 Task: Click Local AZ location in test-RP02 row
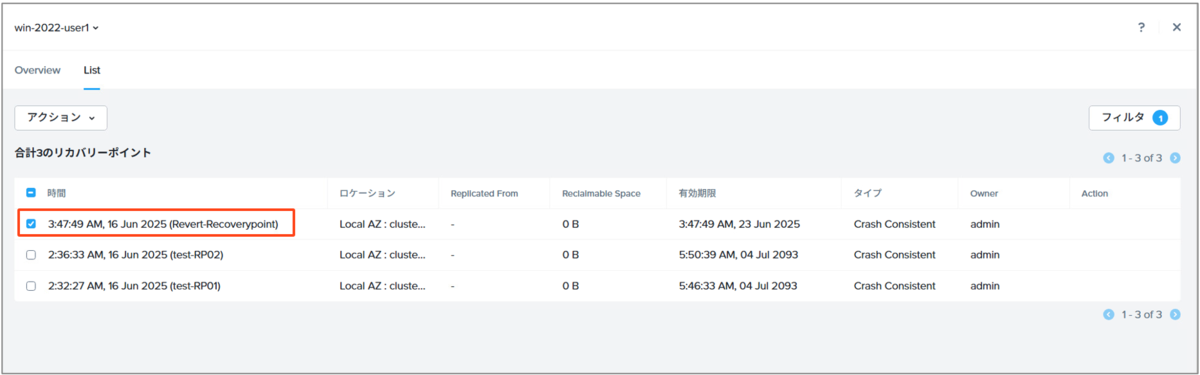point(382,255)
